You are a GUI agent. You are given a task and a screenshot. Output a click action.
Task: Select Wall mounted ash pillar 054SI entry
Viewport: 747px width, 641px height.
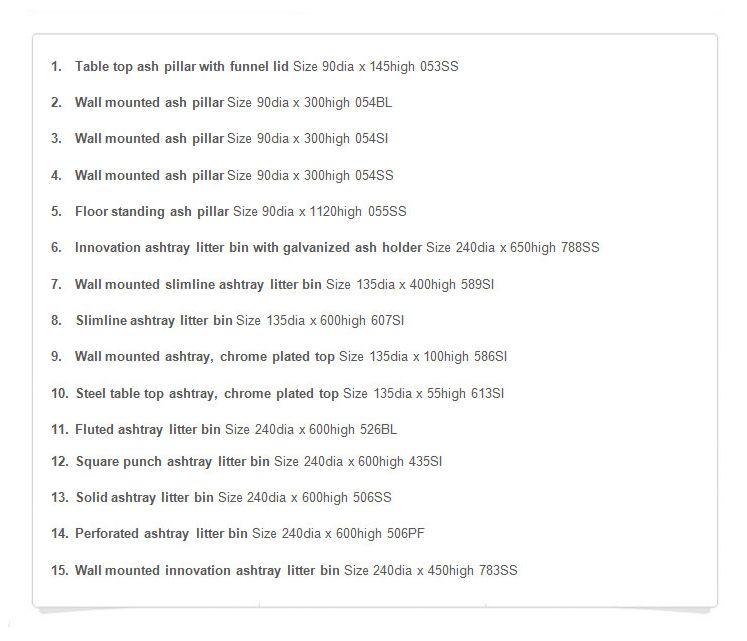point(220,139)
